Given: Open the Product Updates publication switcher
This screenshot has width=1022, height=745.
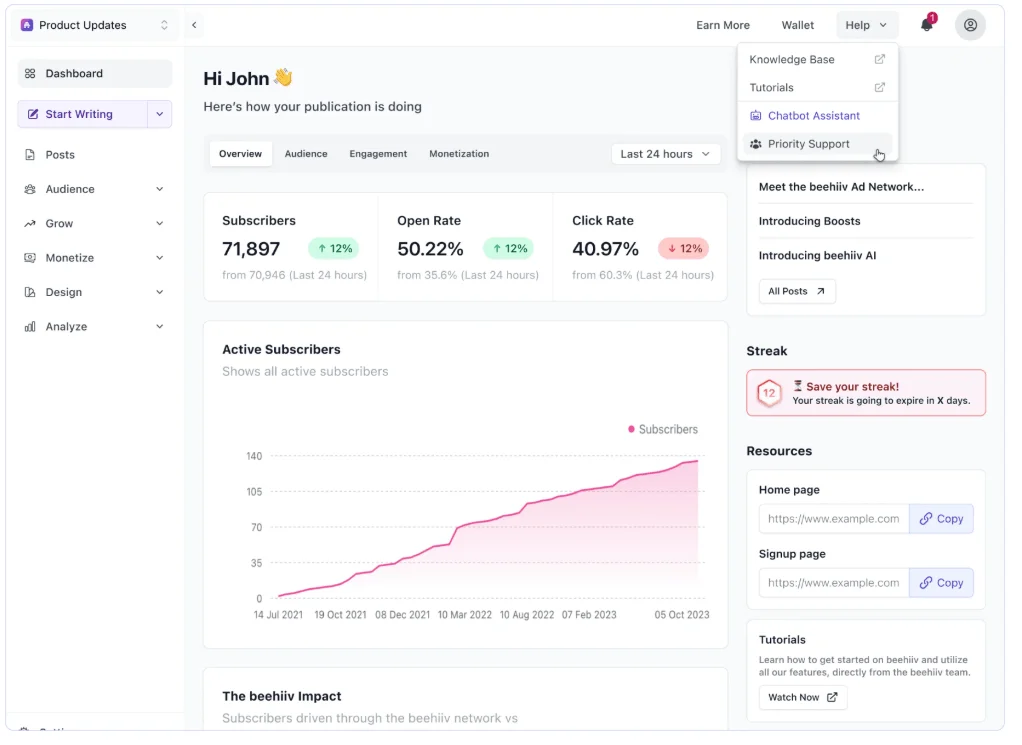Looking at the screenshot, I should tap(96, 25).
